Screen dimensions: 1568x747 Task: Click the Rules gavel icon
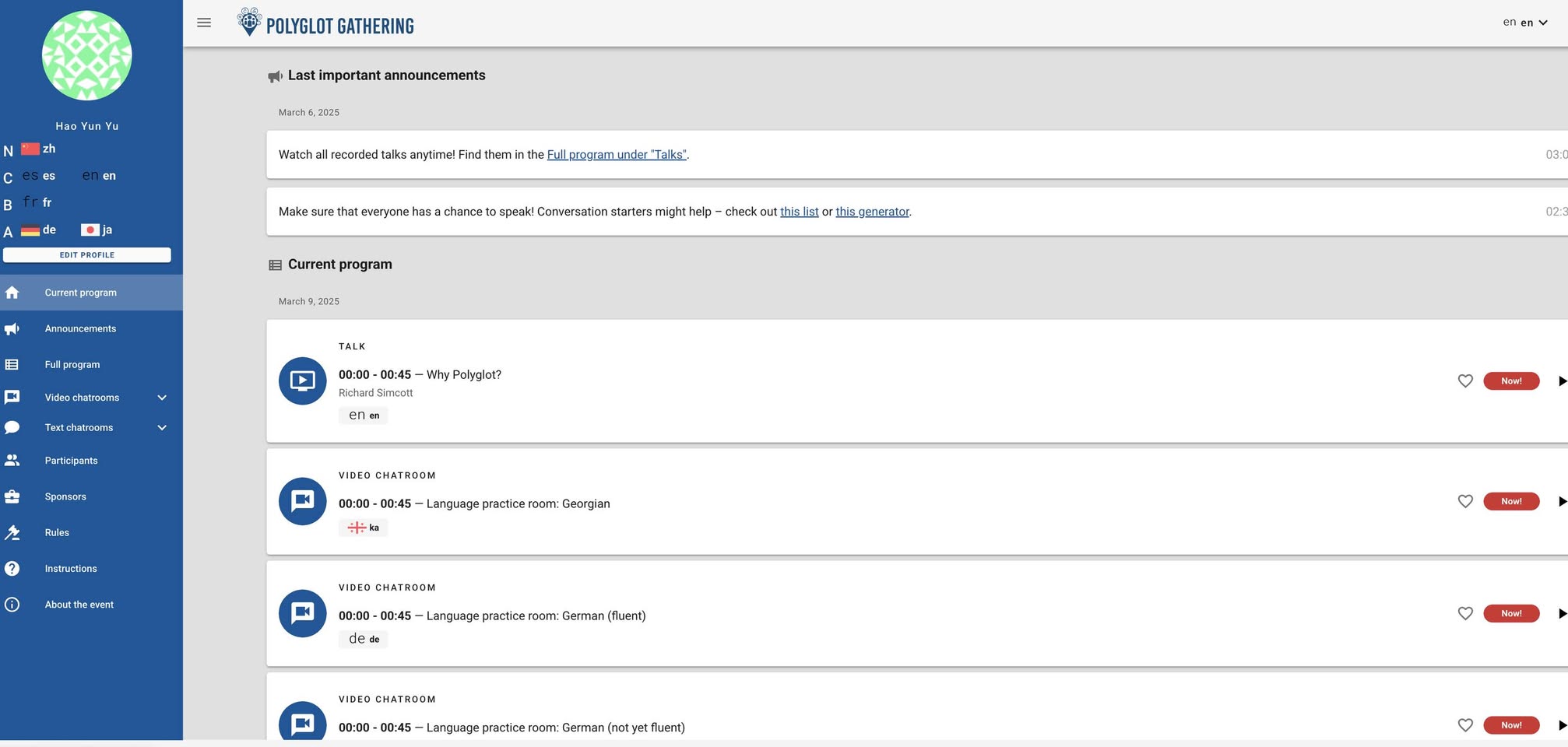(x=12, y=532)
